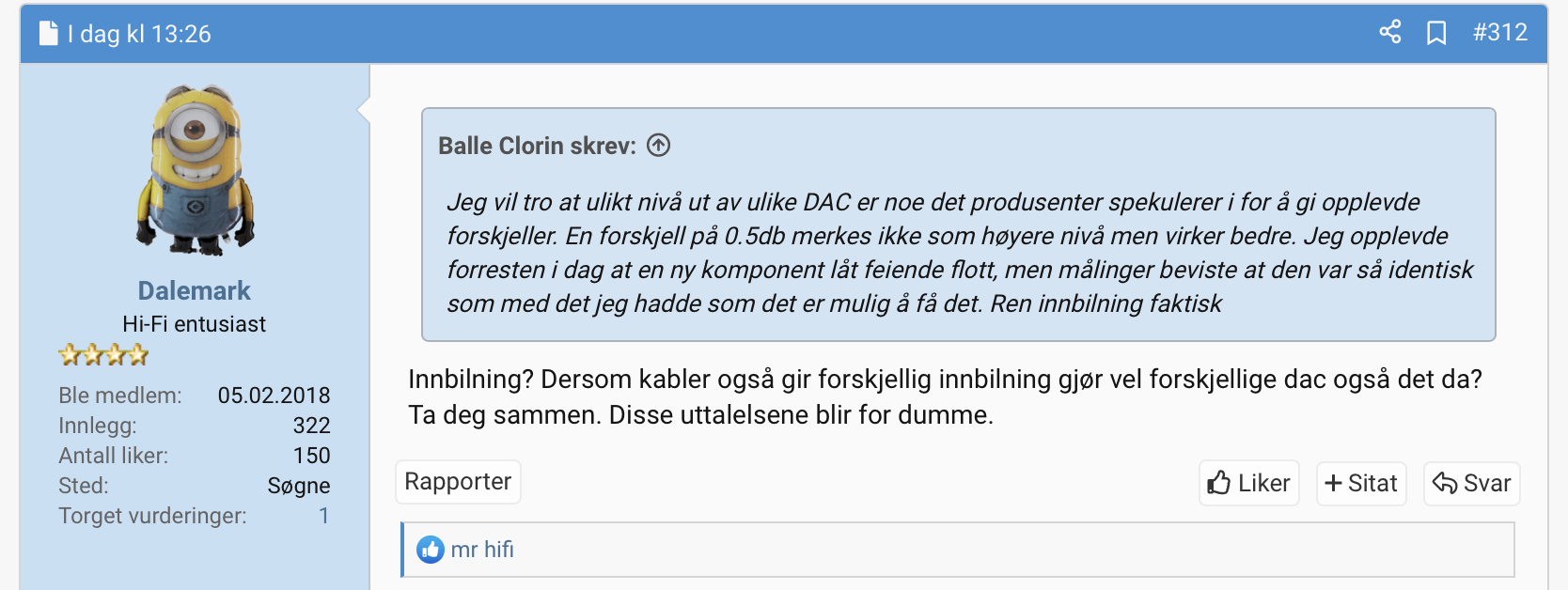Click the 'Hi-Fi entusiast' user title
Viewport: 1568px width, 590px height.
pos(194,324)
